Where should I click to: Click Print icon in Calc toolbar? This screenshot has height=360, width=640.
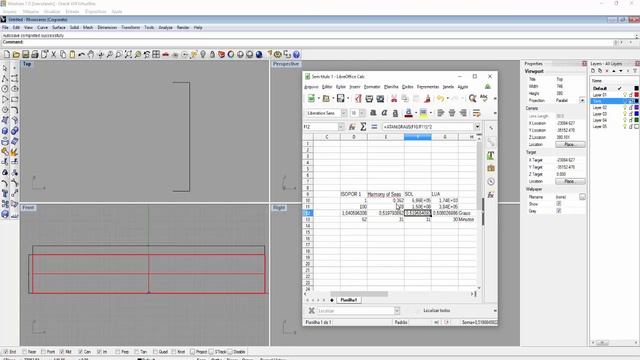(x=369, y=98)
